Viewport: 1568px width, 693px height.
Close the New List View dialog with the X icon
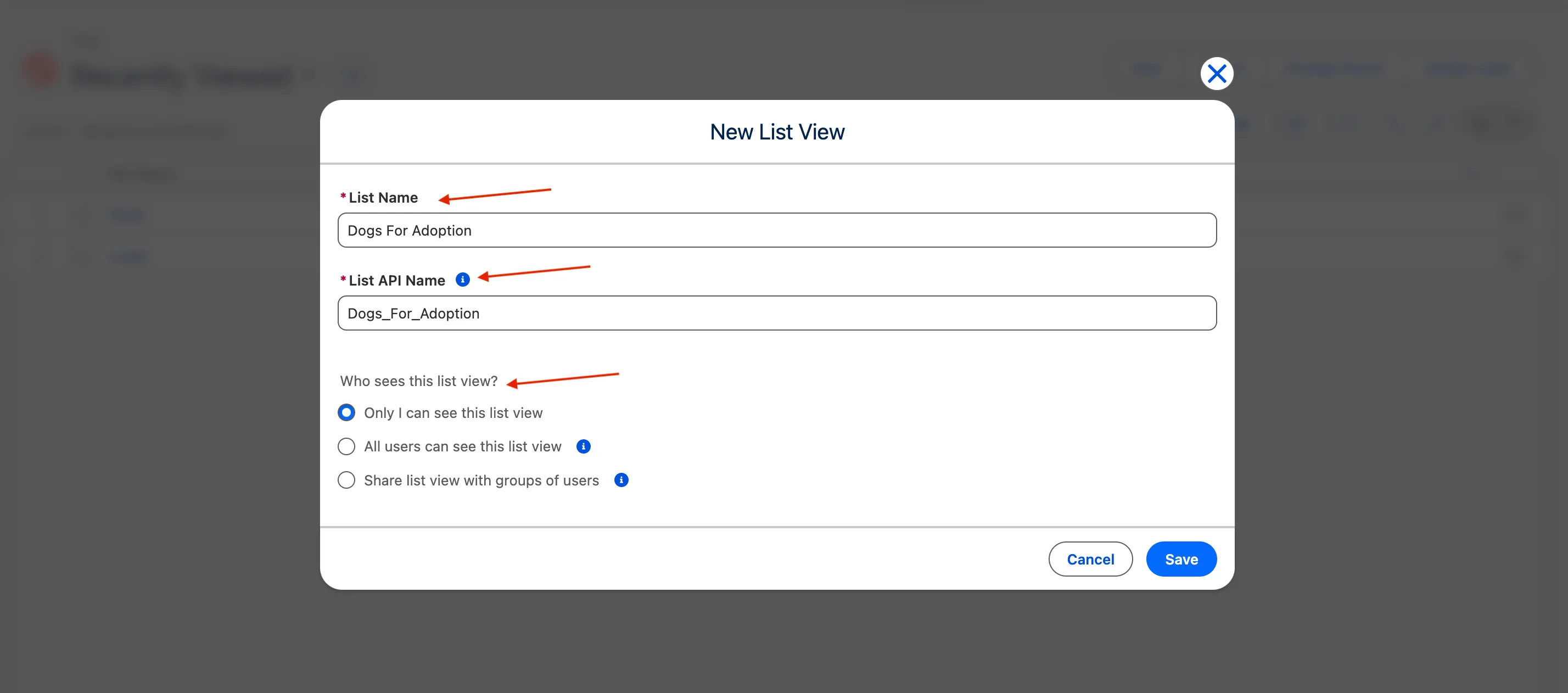click(x=1217, y=73)
